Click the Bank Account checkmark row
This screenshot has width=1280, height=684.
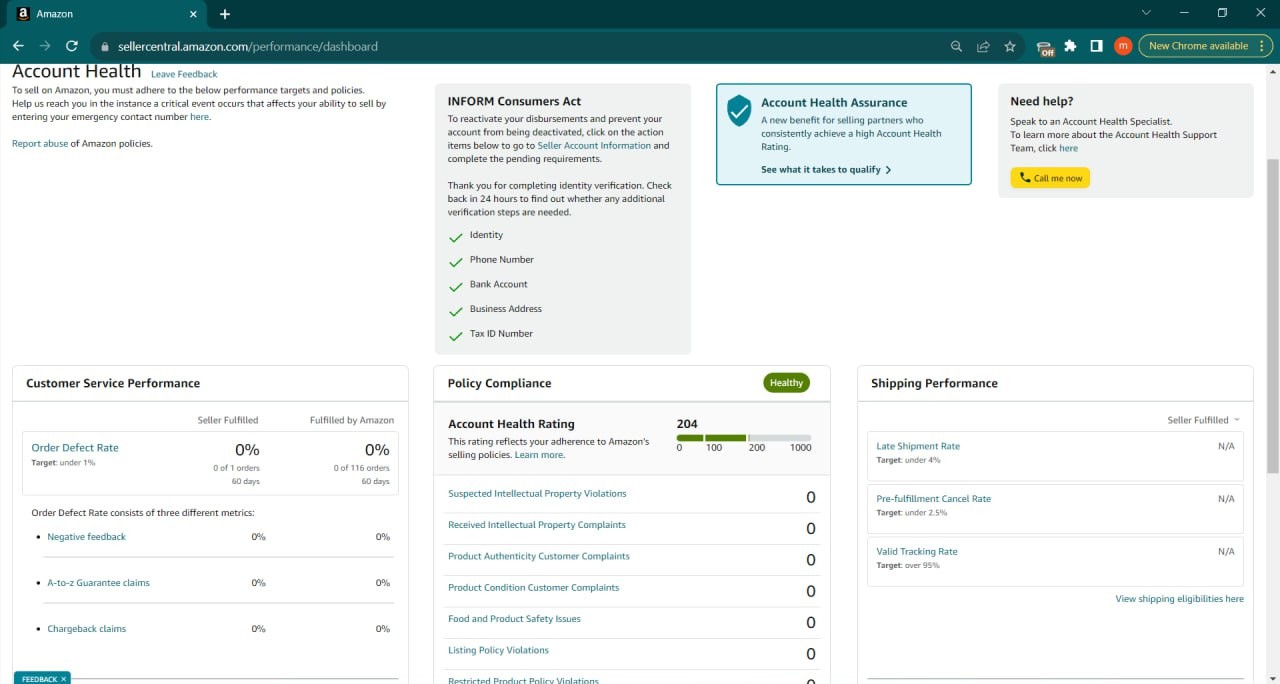point(488,285)
